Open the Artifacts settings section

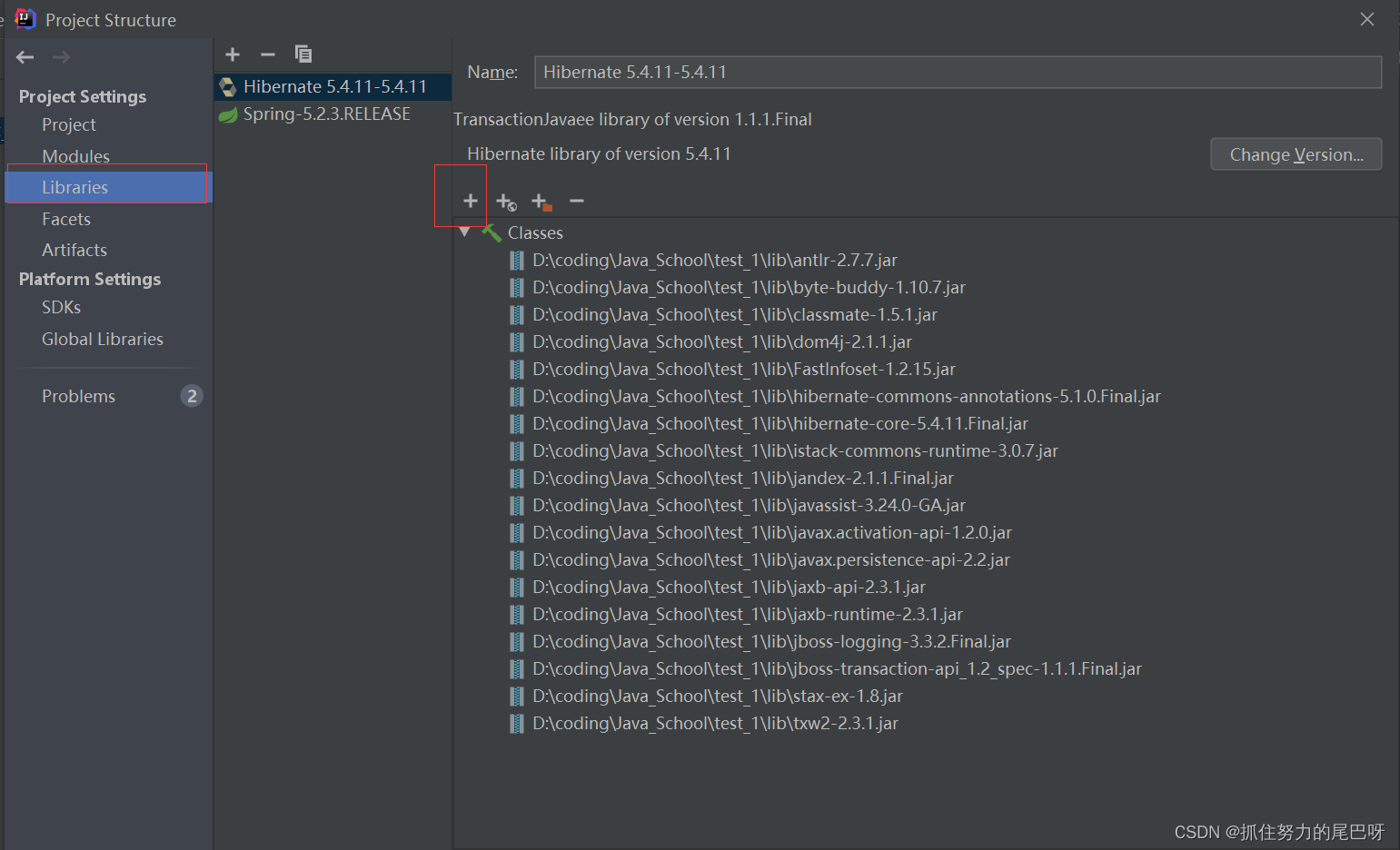74,250
